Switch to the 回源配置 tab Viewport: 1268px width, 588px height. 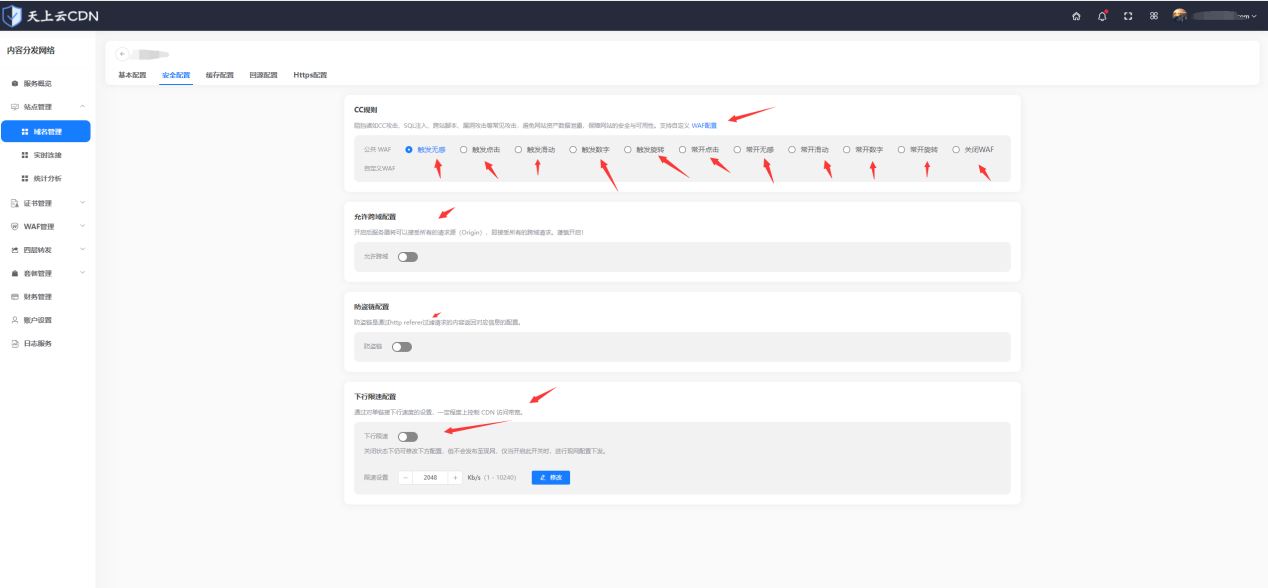tap(263, 75)
